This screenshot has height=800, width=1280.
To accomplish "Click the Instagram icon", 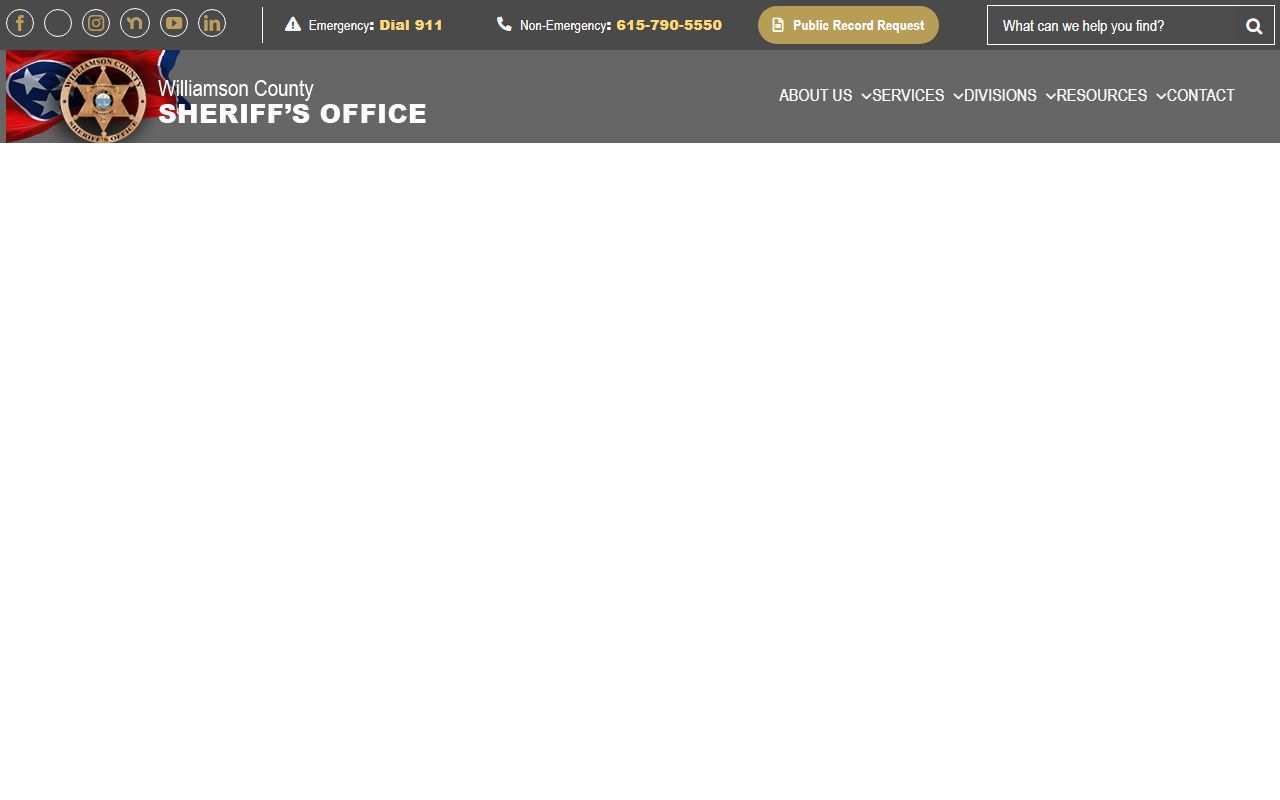I will (x=96, y=23).
